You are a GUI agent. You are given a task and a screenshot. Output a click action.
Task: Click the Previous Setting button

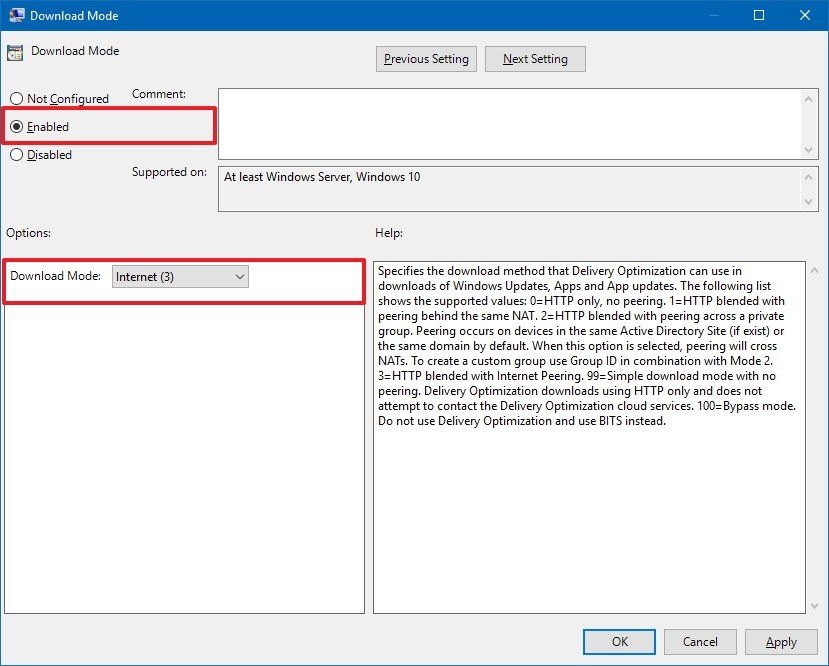(x=426, y=58)
